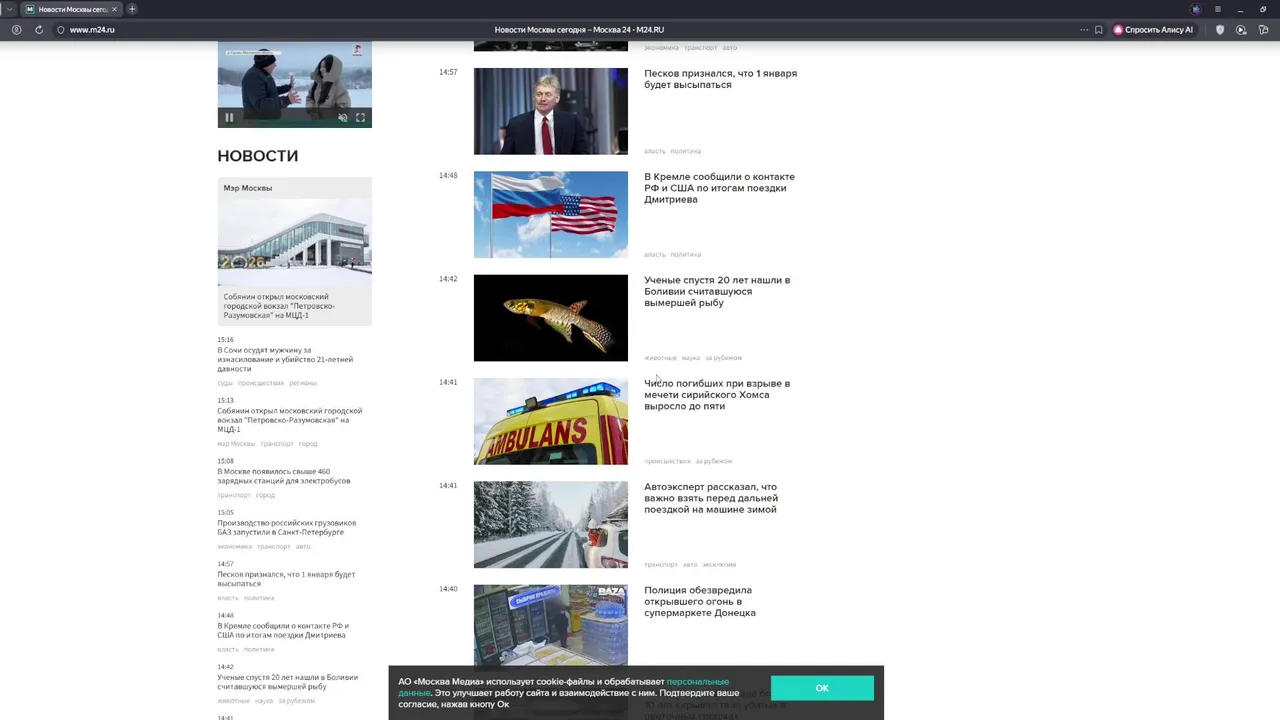Click the site security shield icon
Image resolution: width=1280 pixels, height=720 pixels.
(60, 30)
